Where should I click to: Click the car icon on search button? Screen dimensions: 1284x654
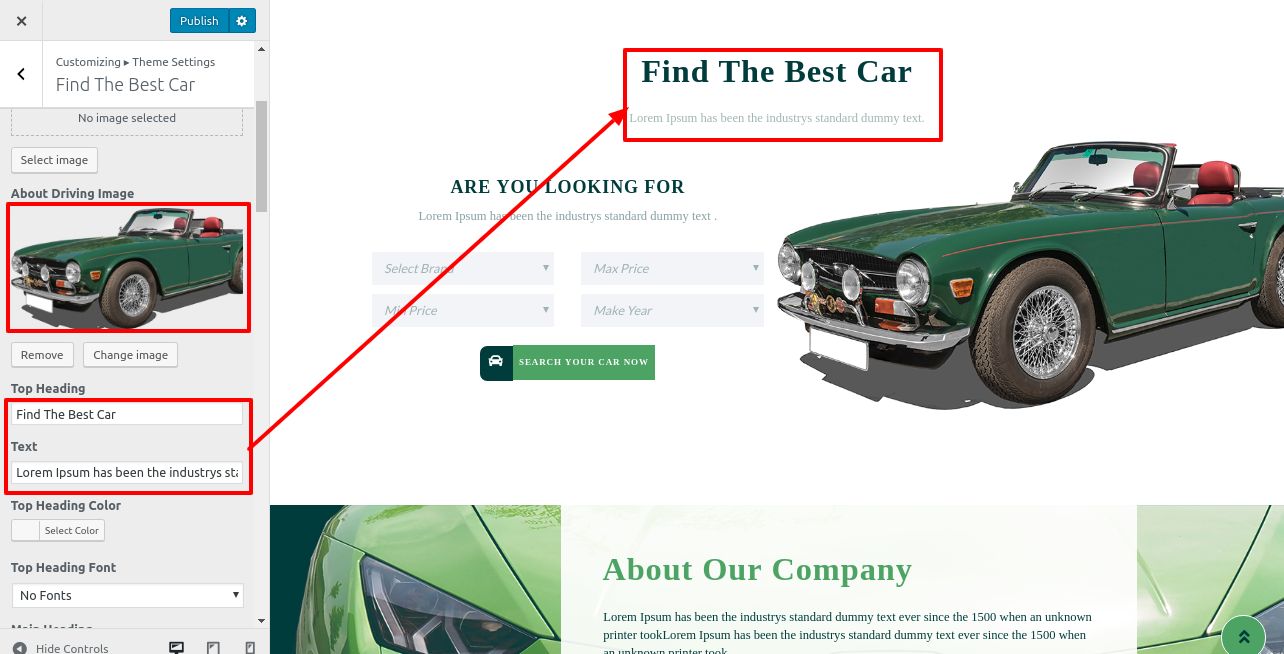[496, 362]
